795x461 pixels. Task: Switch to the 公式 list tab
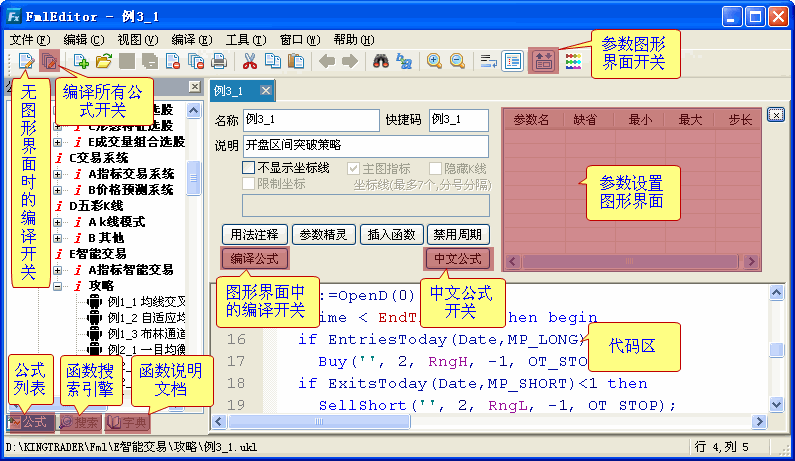click(28, 423)
